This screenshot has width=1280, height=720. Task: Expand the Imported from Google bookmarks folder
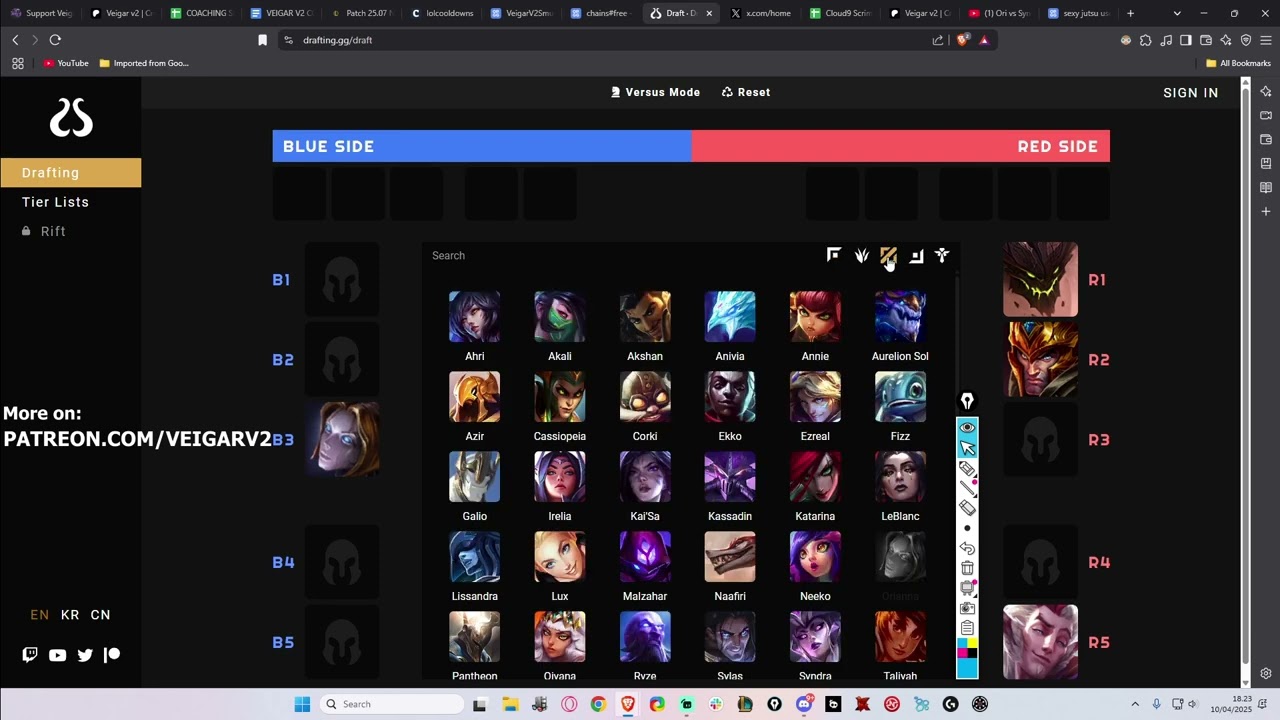coord(144,63)
